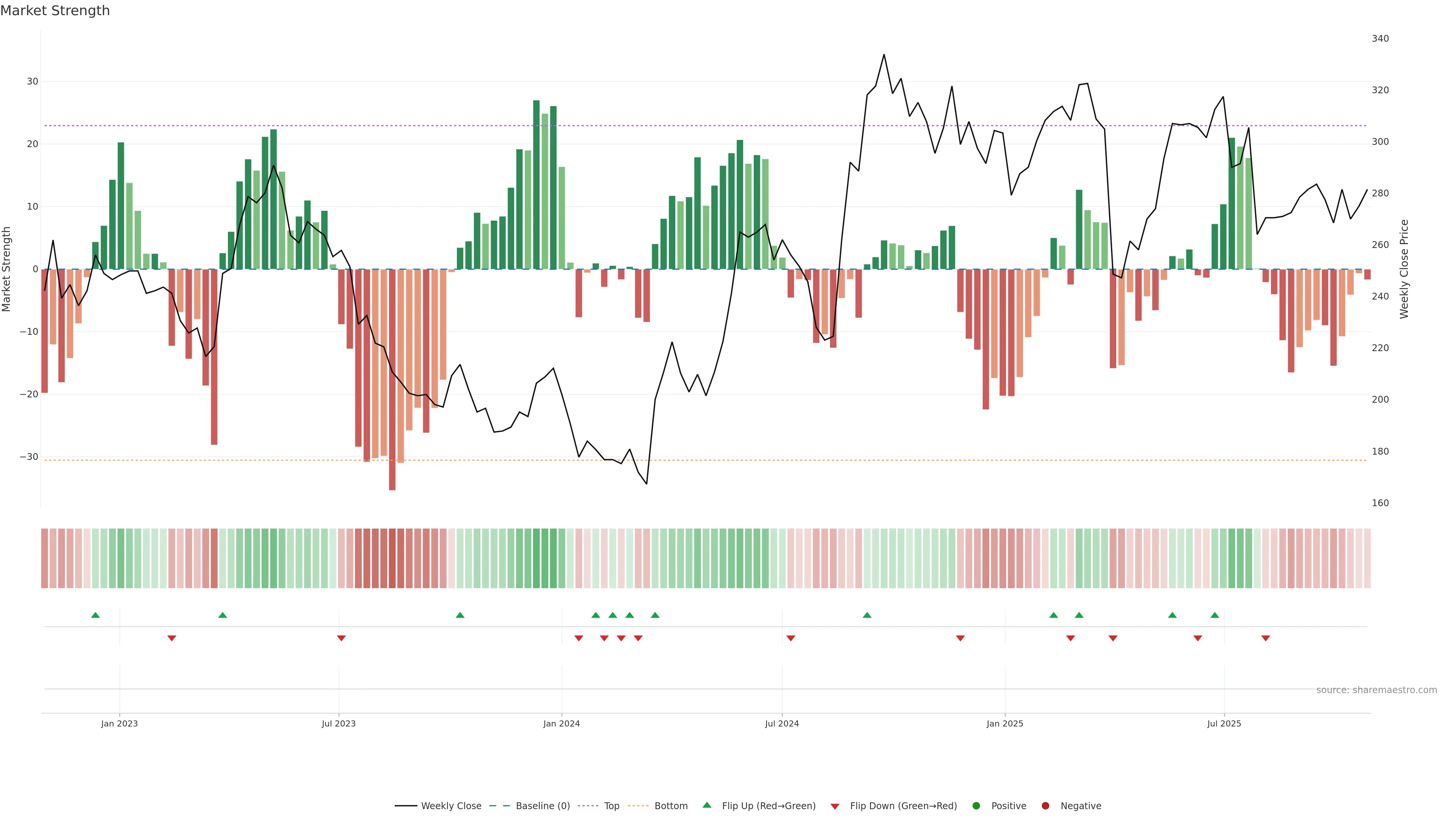Click the green Flip Up legend triangle

(706, 805)
